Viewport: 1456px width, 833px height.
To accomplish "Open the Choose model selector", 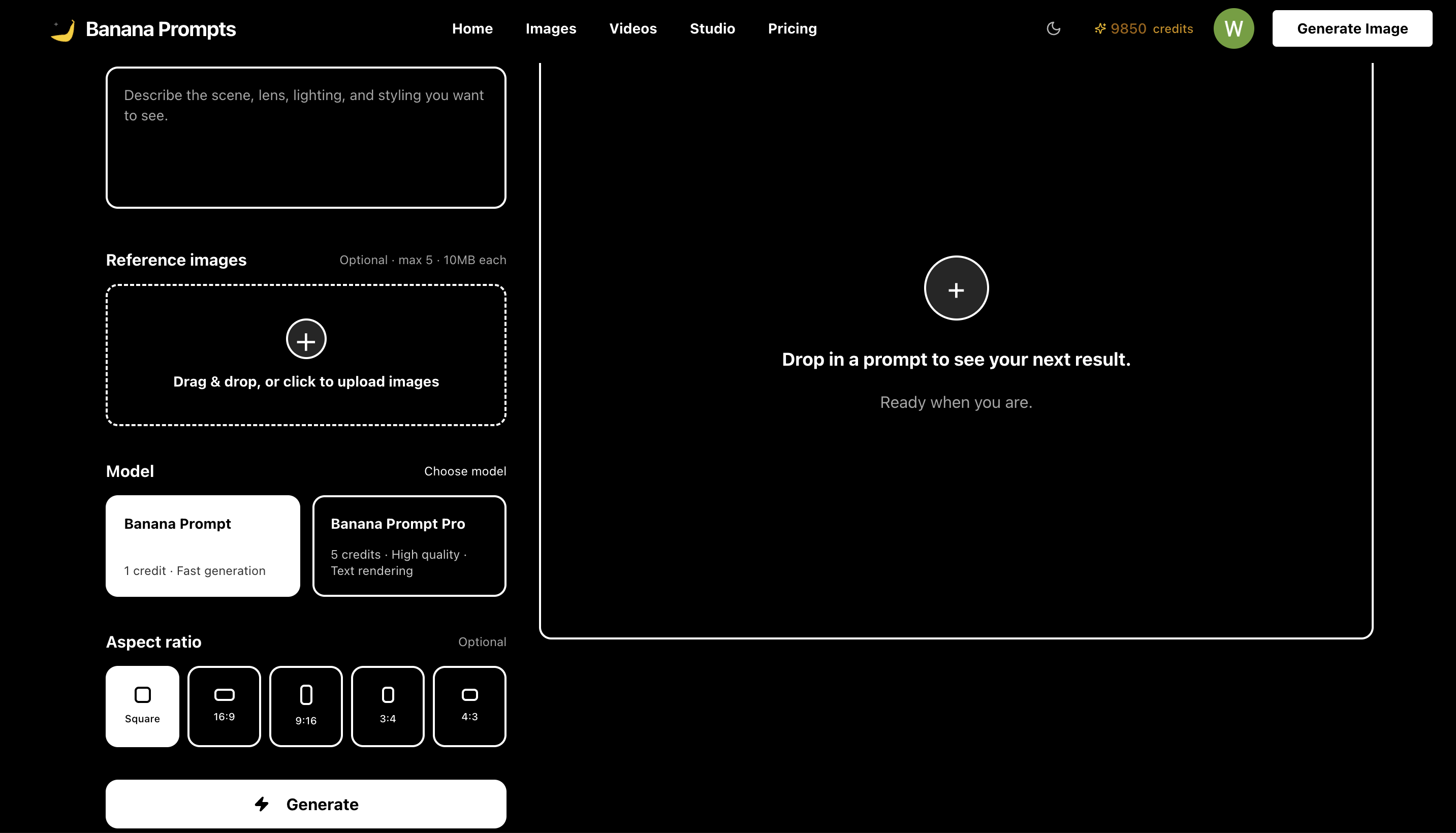I will pyautogui.click(x=465, y=471).
